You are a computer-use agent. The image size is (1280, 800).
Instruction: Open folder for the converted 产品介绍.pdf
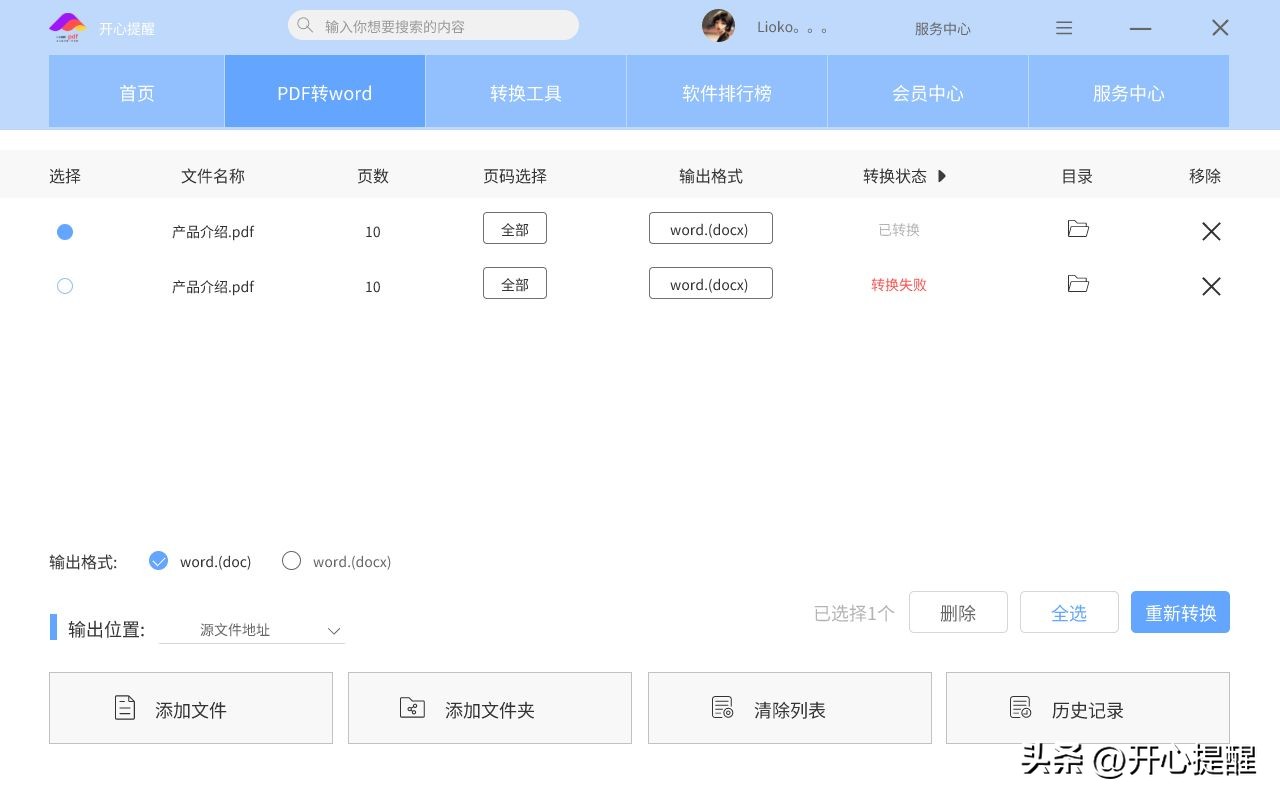(x=1077, y=228)
